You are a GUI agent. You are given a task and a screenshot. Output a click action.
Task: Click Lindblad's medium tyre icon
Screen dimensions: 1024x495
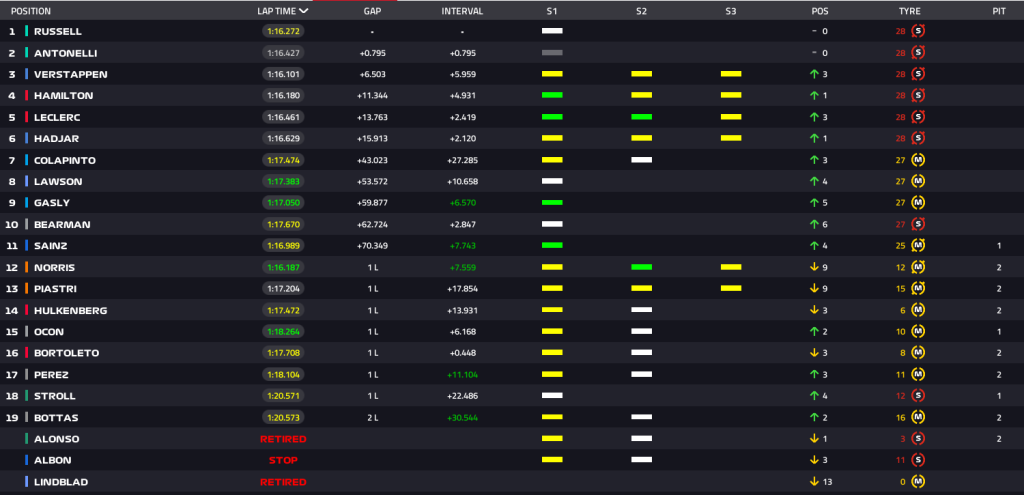tap(918, 481)
